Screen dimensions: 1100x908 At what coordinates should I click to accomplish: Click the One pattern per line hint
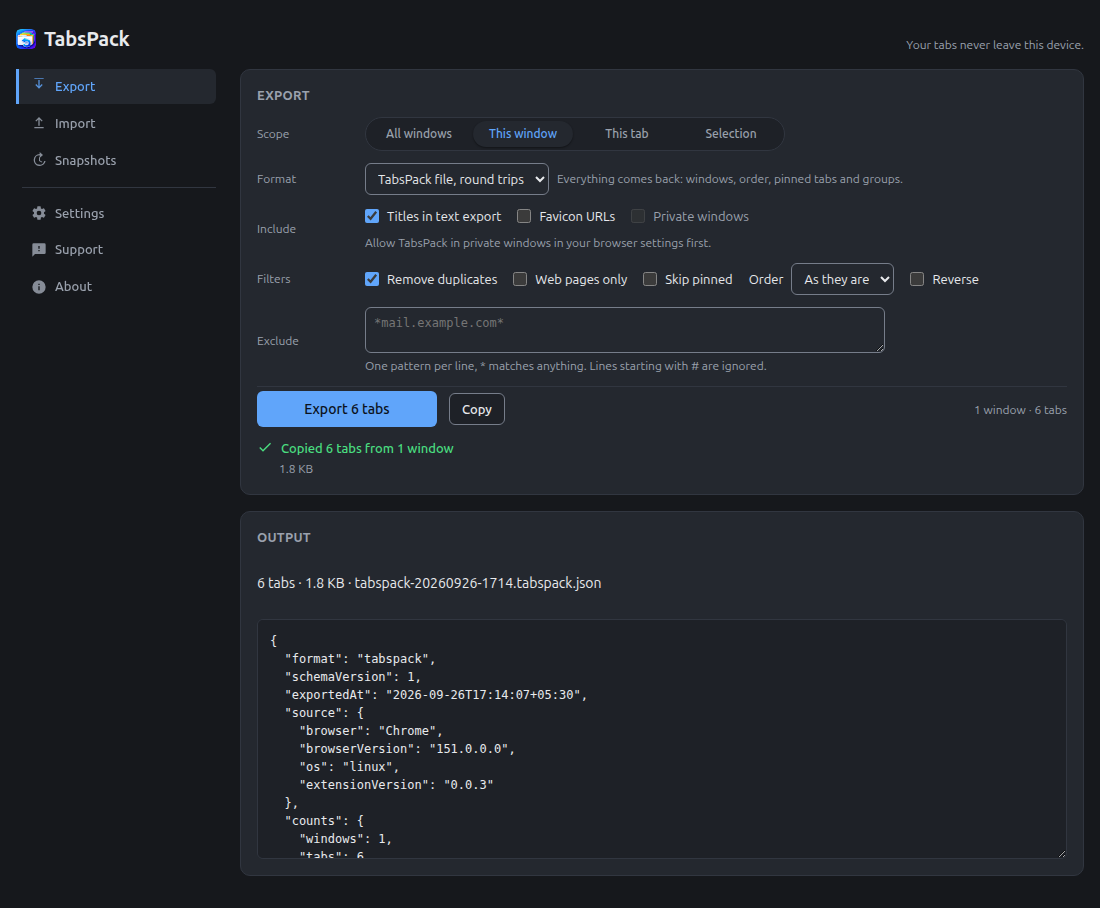coord(565,366)
